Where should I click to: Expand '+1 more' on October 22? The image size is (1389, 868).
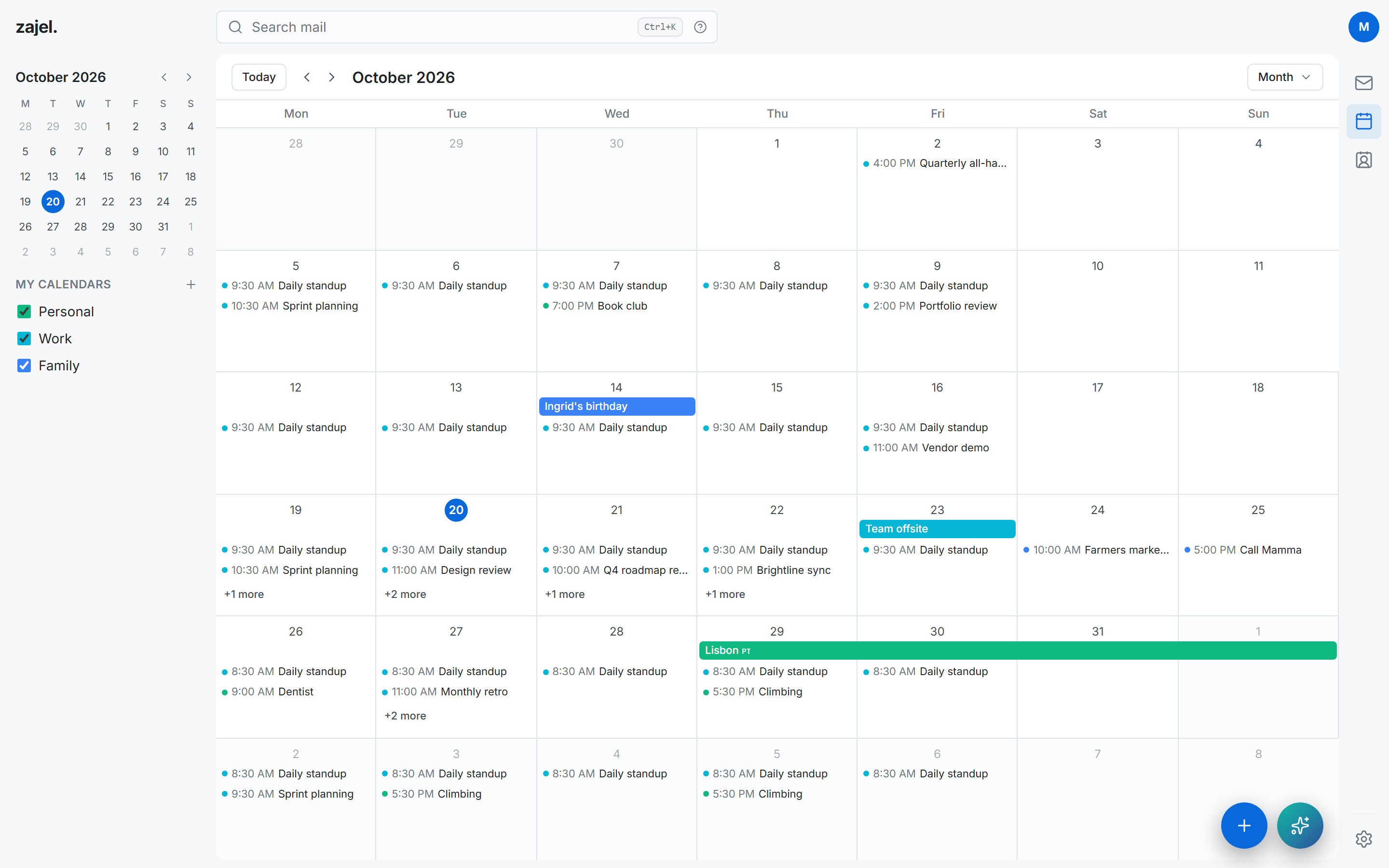click(x=725, y=594)
